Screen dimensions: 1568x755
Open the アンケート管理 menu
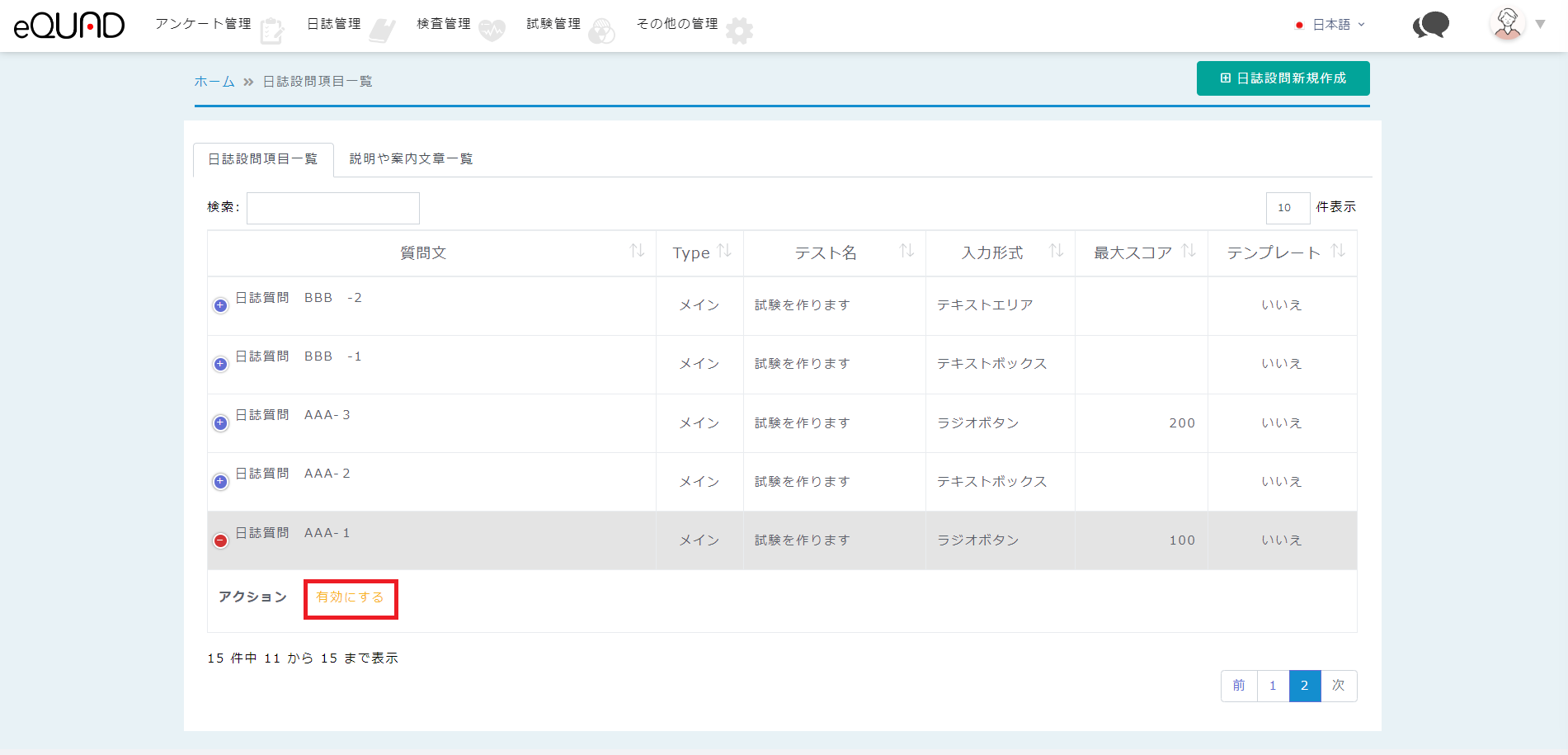tap(204, 24)
